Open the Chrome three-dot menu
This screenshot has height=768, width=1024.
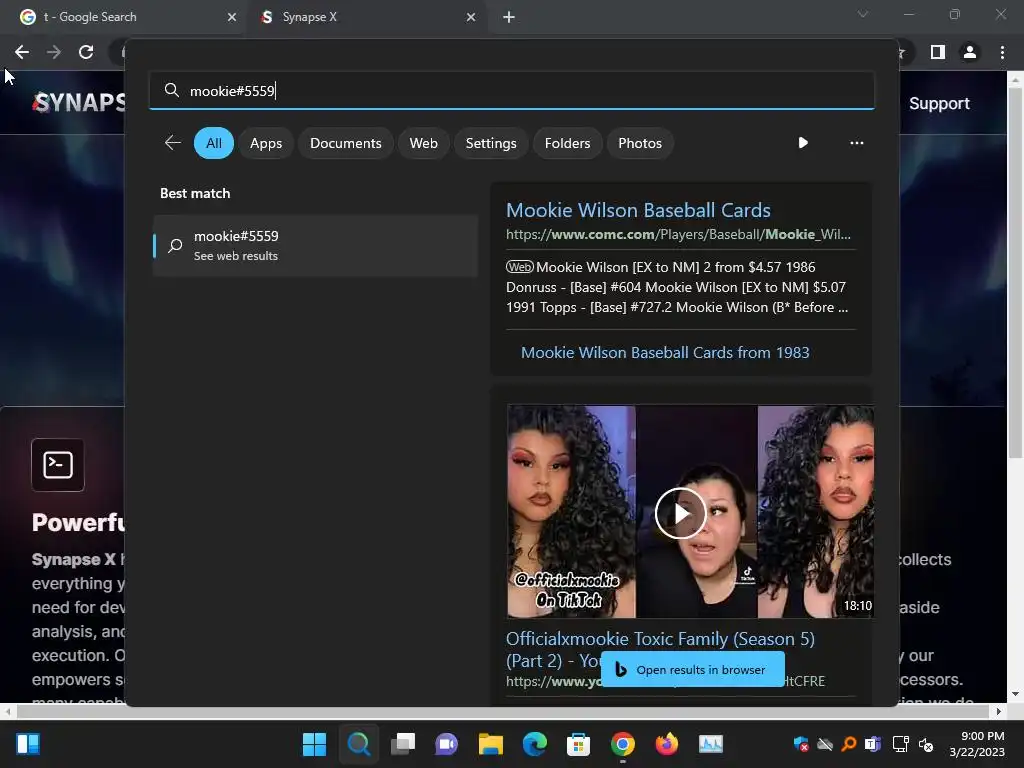click(1002, 52)
